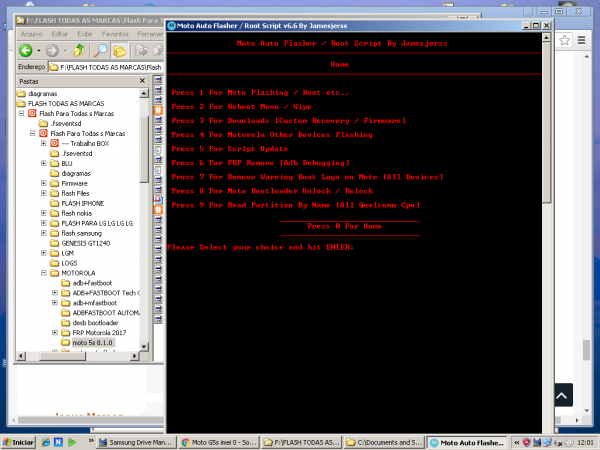Expand the ADB+FASTBOOT Tech folder node

coord(55,293)
